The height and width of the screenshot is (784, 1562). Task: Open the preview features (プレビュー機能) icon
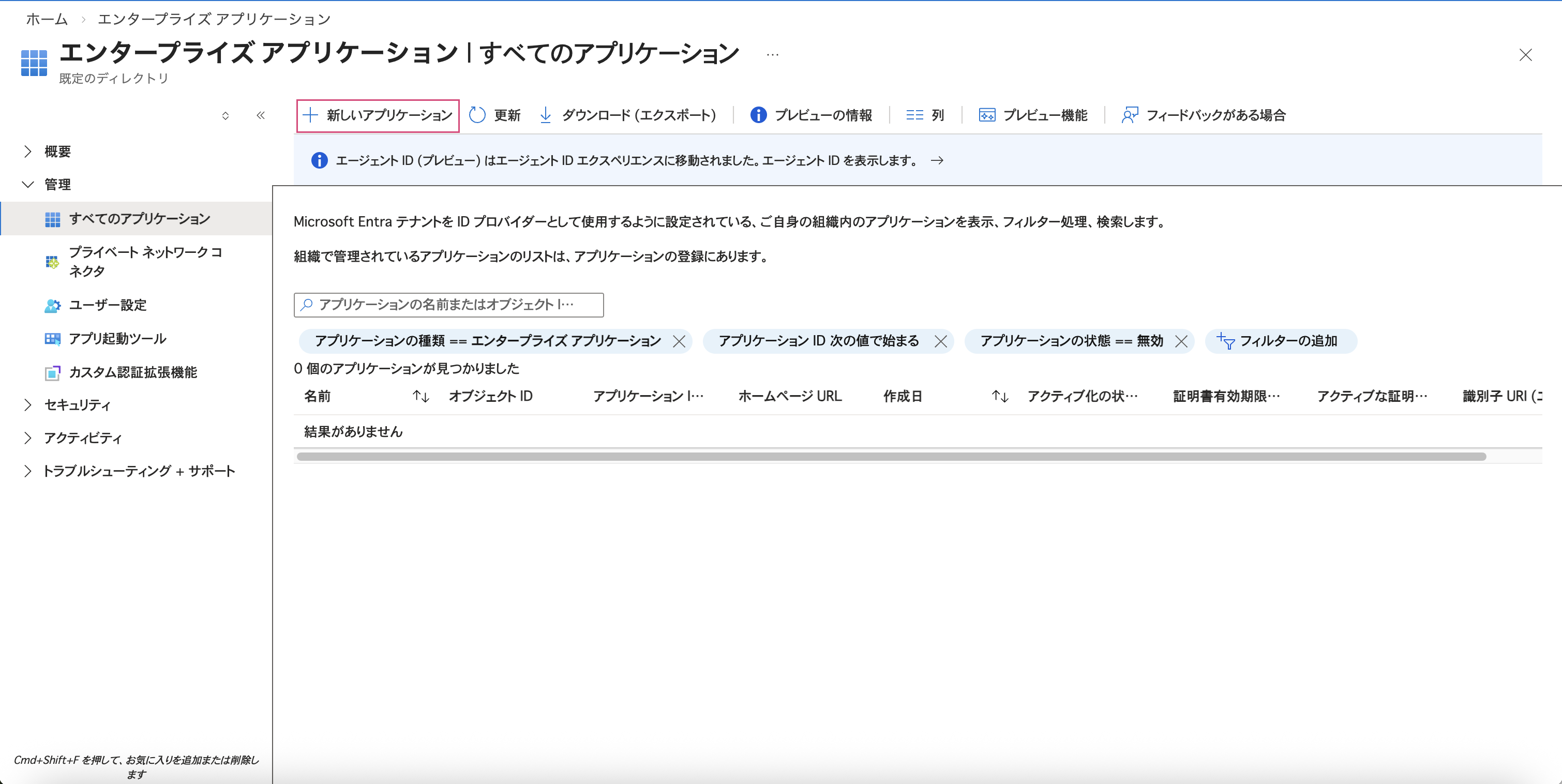(986, 115)
